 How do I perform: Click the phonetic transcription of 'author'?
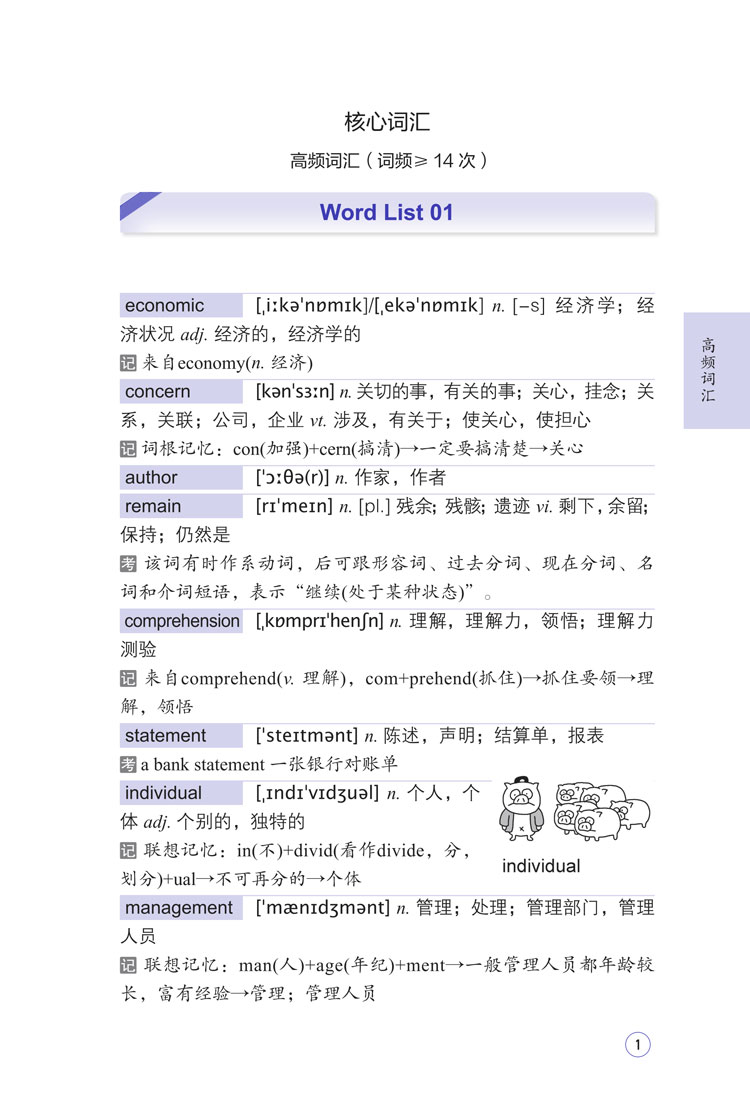292,478
